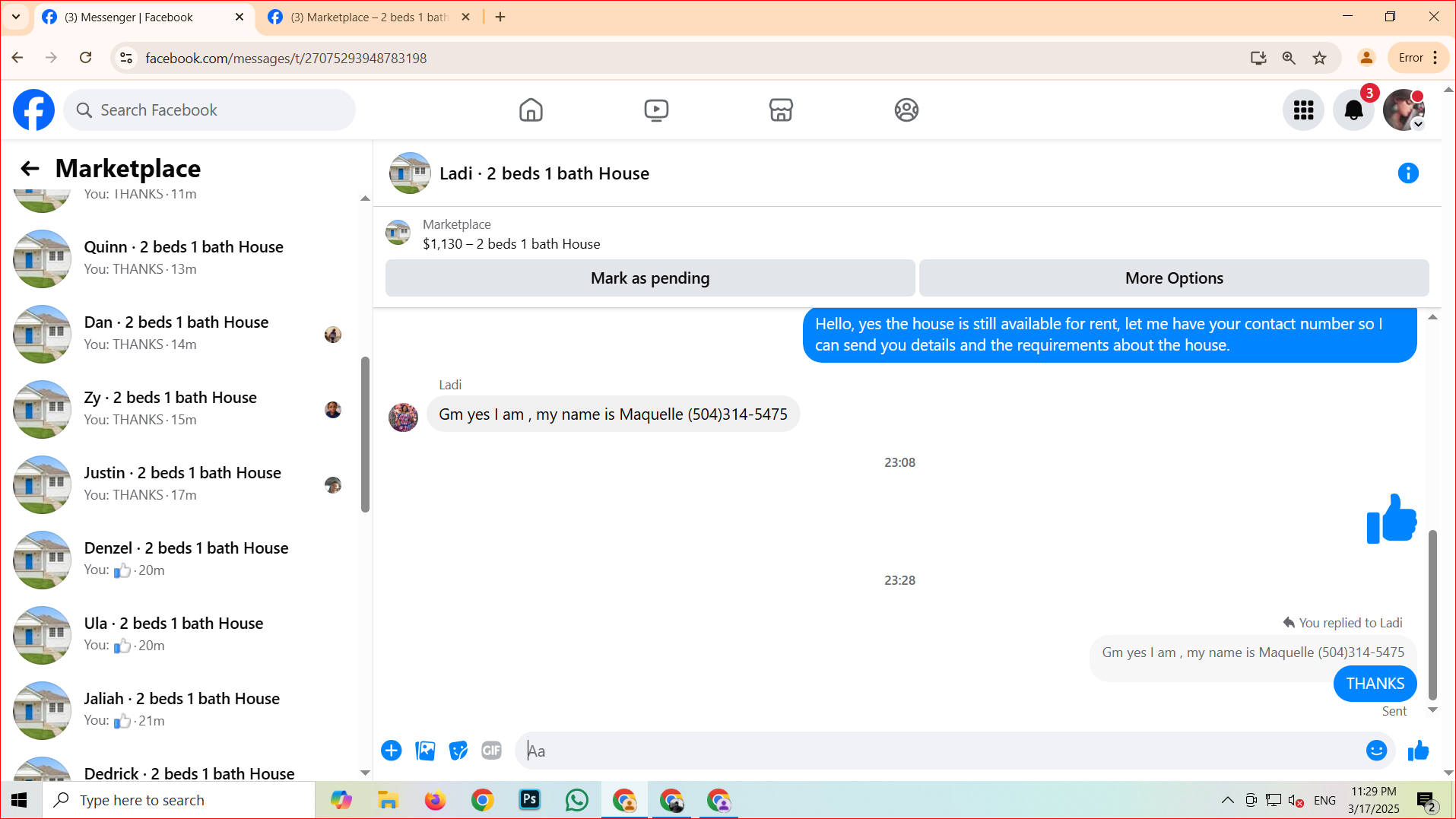Screen dimensions: 1456x819
Task: Choose a GIF in composer
Action: tap(492, 751)
